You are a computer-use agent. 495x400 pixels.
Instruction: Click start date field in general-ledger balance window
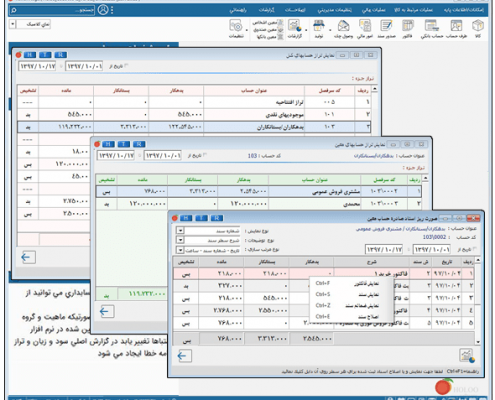pos(84,66)
